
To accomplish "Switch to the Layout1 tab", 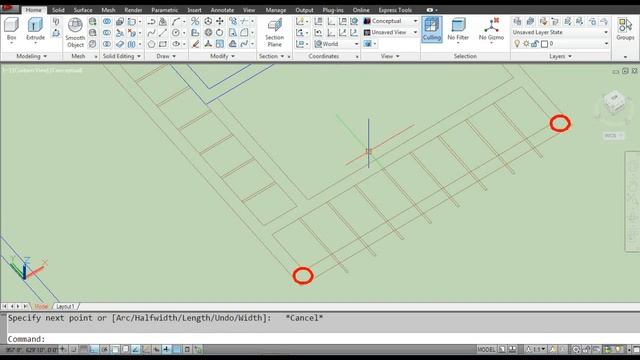I will tap(65, 306).
